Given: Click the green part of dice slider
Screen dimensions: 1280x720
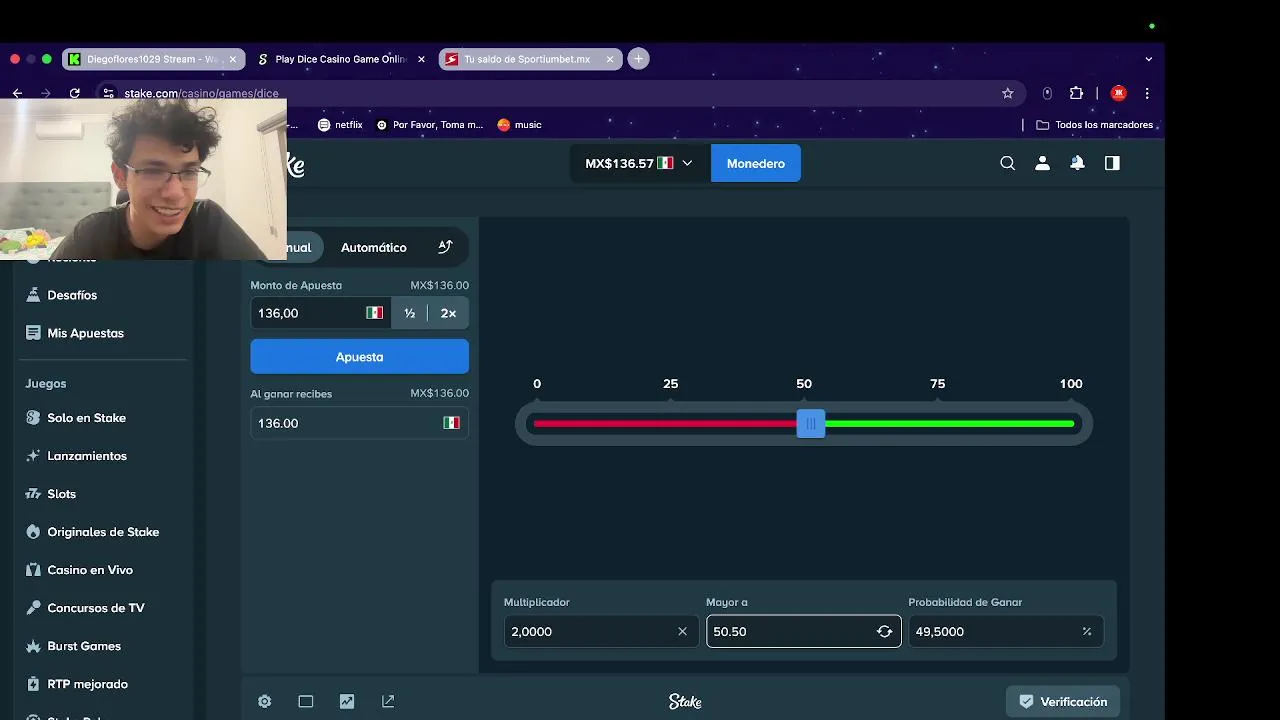Looking at the screenshot, I should [949, 424].
